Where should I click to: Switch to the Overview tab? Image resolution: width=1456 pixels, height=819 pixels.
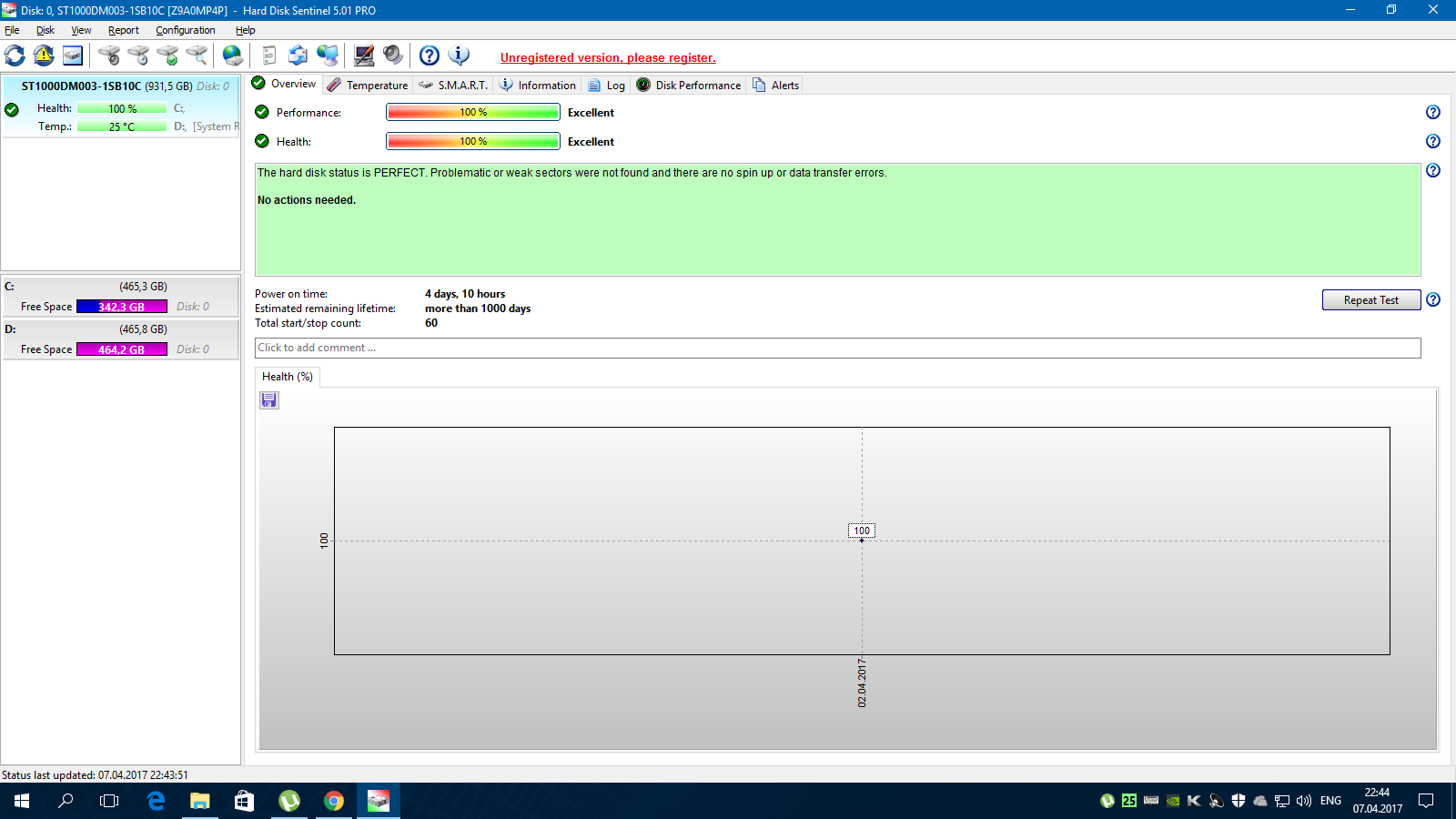284,84
